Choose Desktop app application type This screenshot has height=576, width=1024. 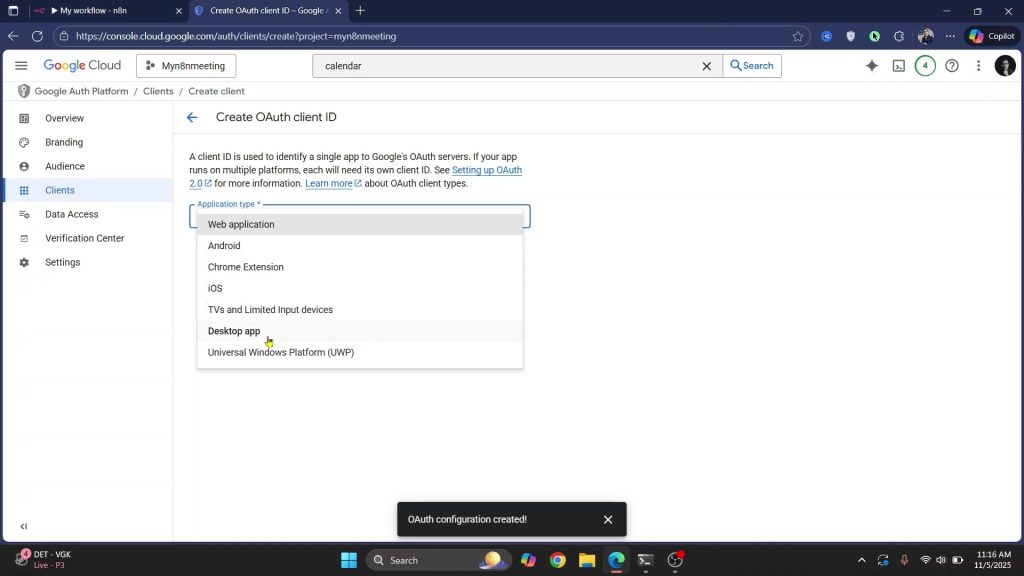[x=234, y=331]
